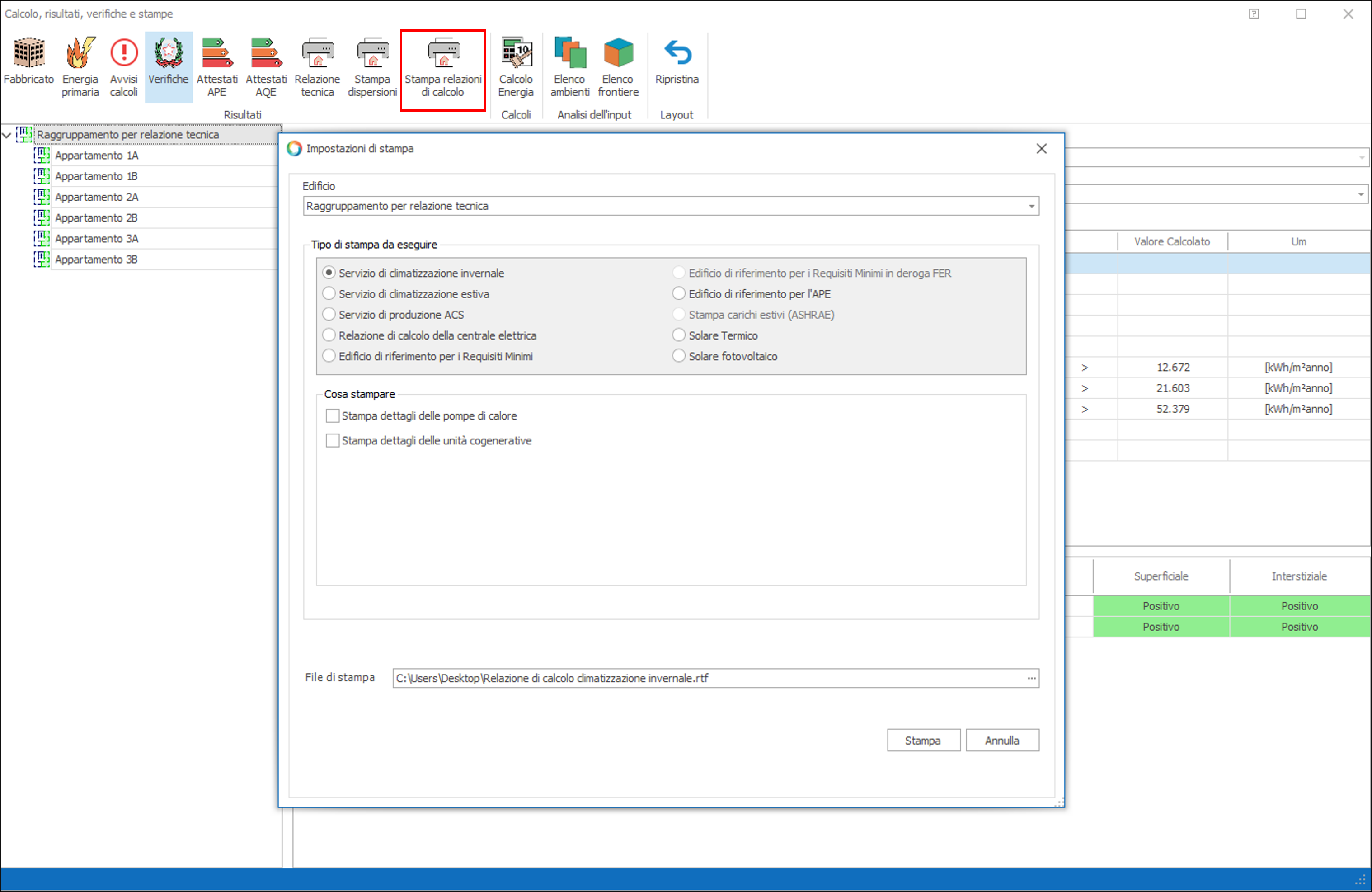The width and height of the screenshot is (1372, 892).
Task: Launch Relazione tecnica printout
Action: (317, 67)
